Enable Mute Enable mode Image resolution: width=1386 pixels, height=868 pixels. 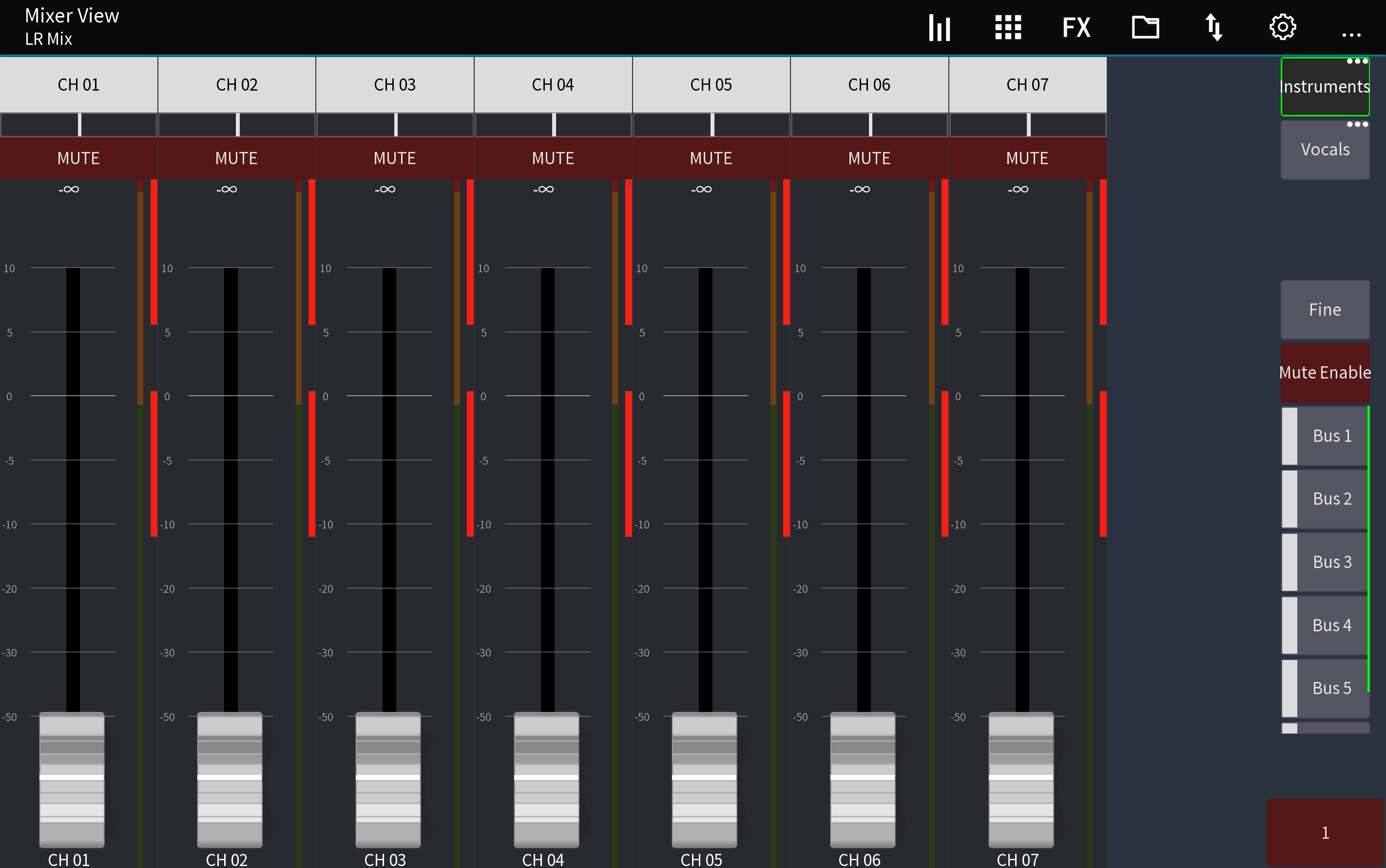pos(1324,372)
